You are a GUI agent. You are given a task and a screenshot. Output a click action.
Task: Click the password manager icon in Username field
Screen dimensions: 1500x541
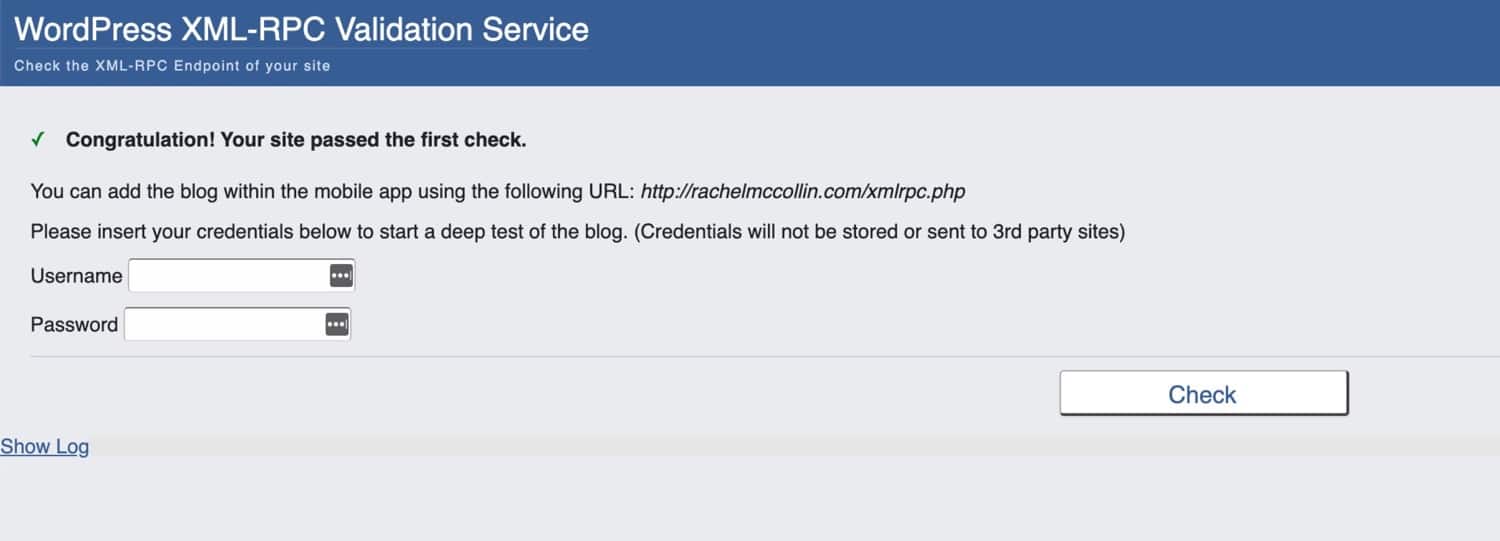click(341, 276)
